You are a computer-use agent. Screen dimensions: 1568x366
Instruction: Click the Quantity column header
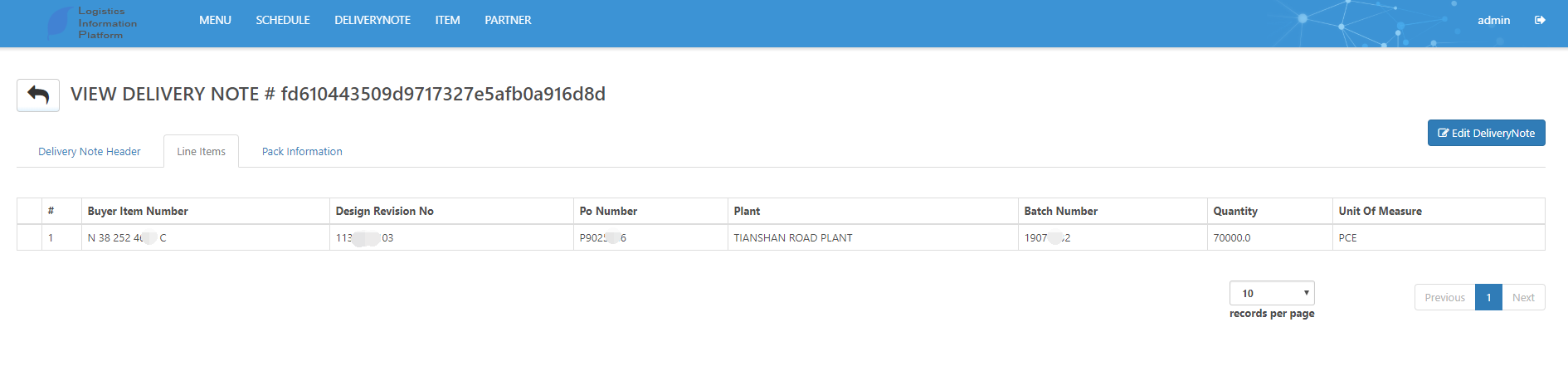pos(1269,211)
